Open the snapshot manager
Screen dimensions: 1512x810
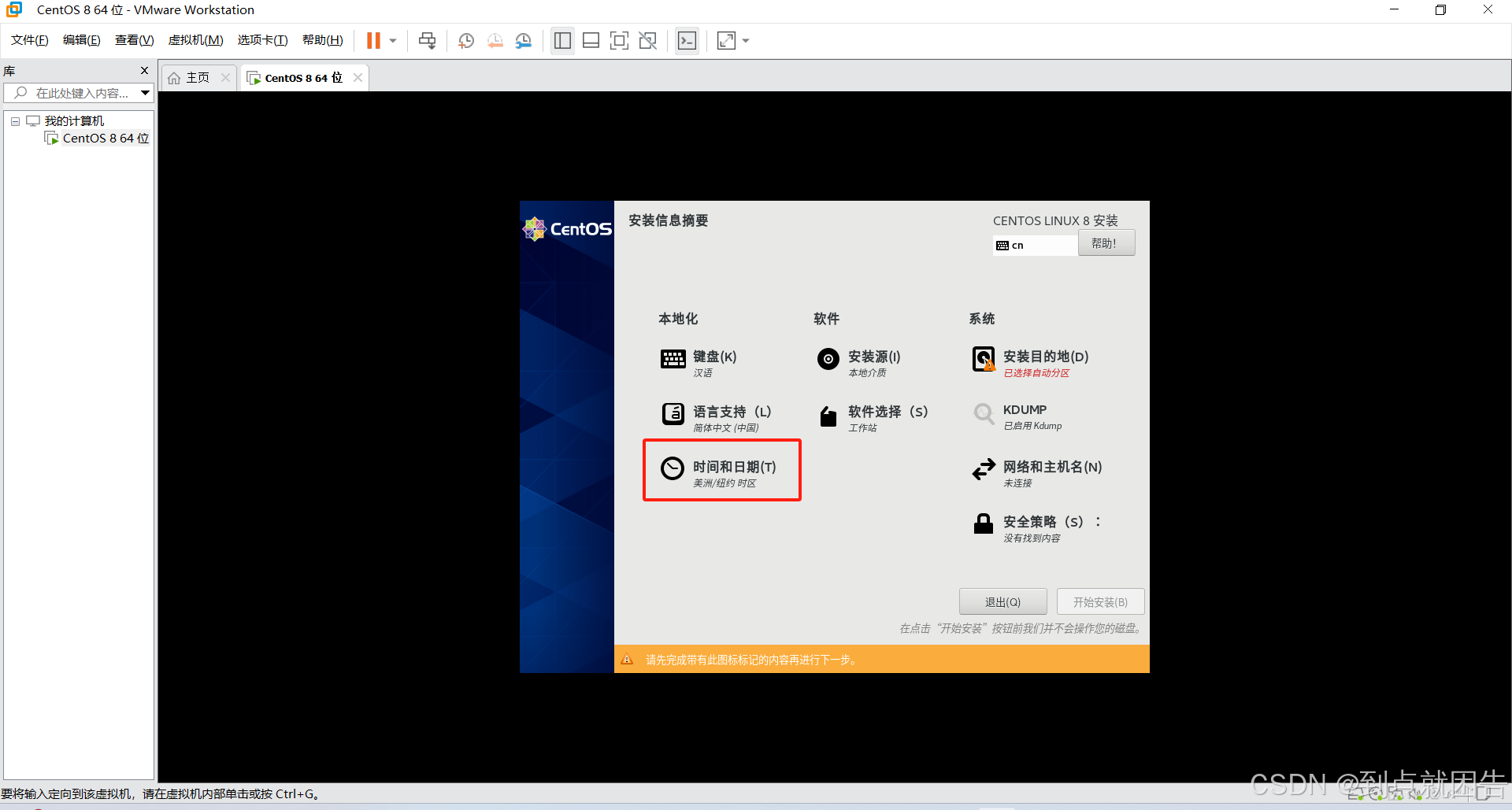[x=523, y=41]
